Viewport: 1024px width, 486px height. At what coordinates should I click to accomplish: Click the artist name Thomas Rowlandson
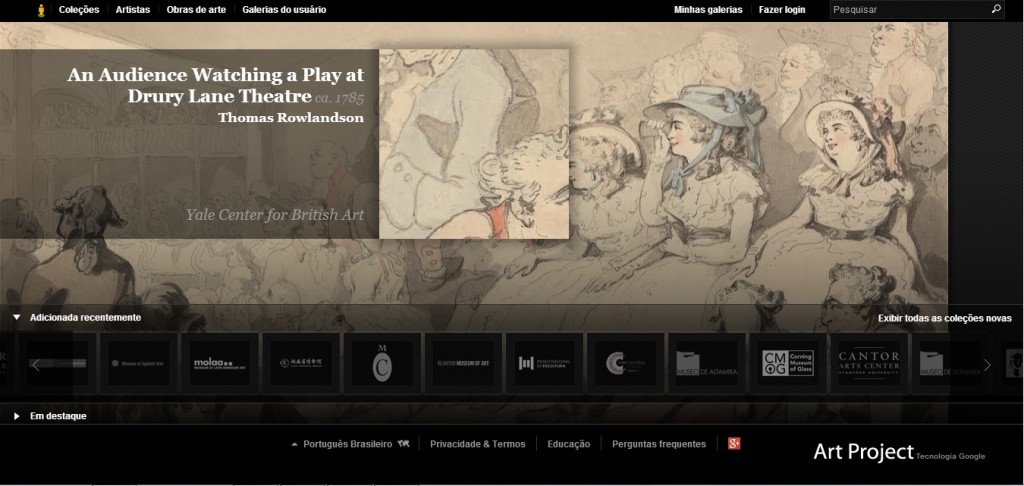coord(291,118)
